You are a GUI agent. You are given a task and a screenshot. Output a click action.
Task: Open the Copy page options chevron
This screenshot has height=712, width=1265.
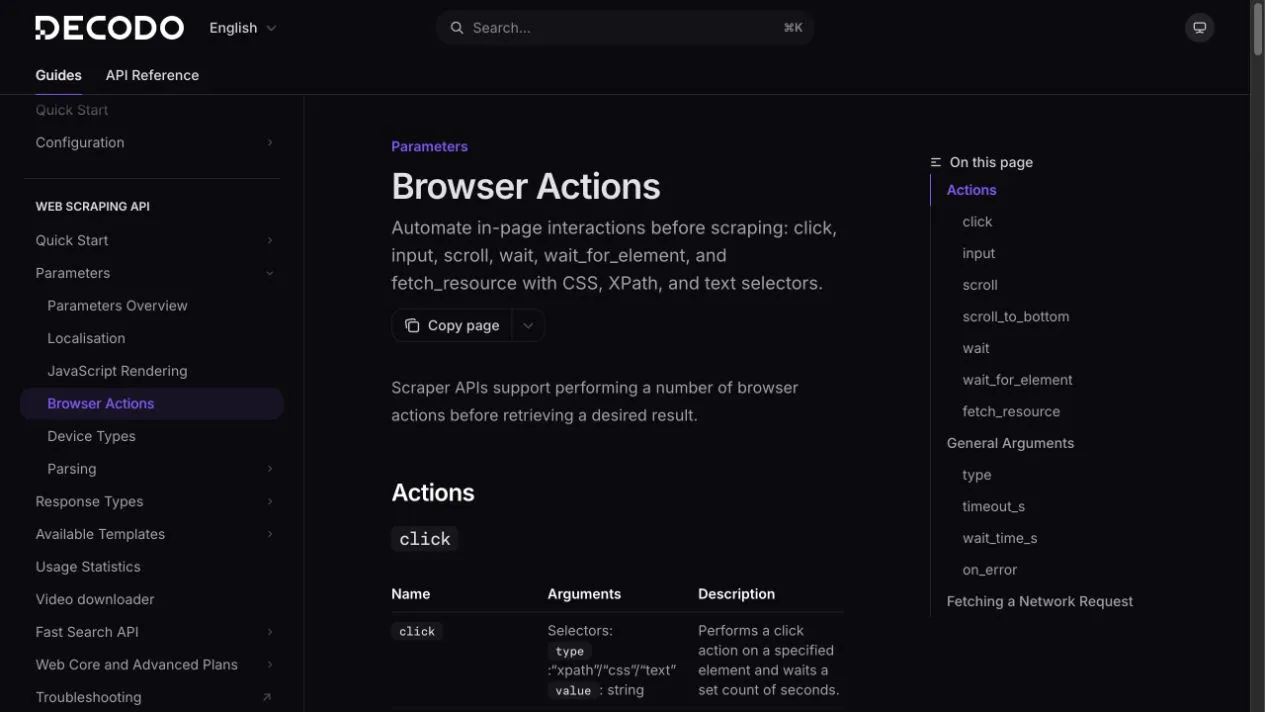(x=528, y=325)
